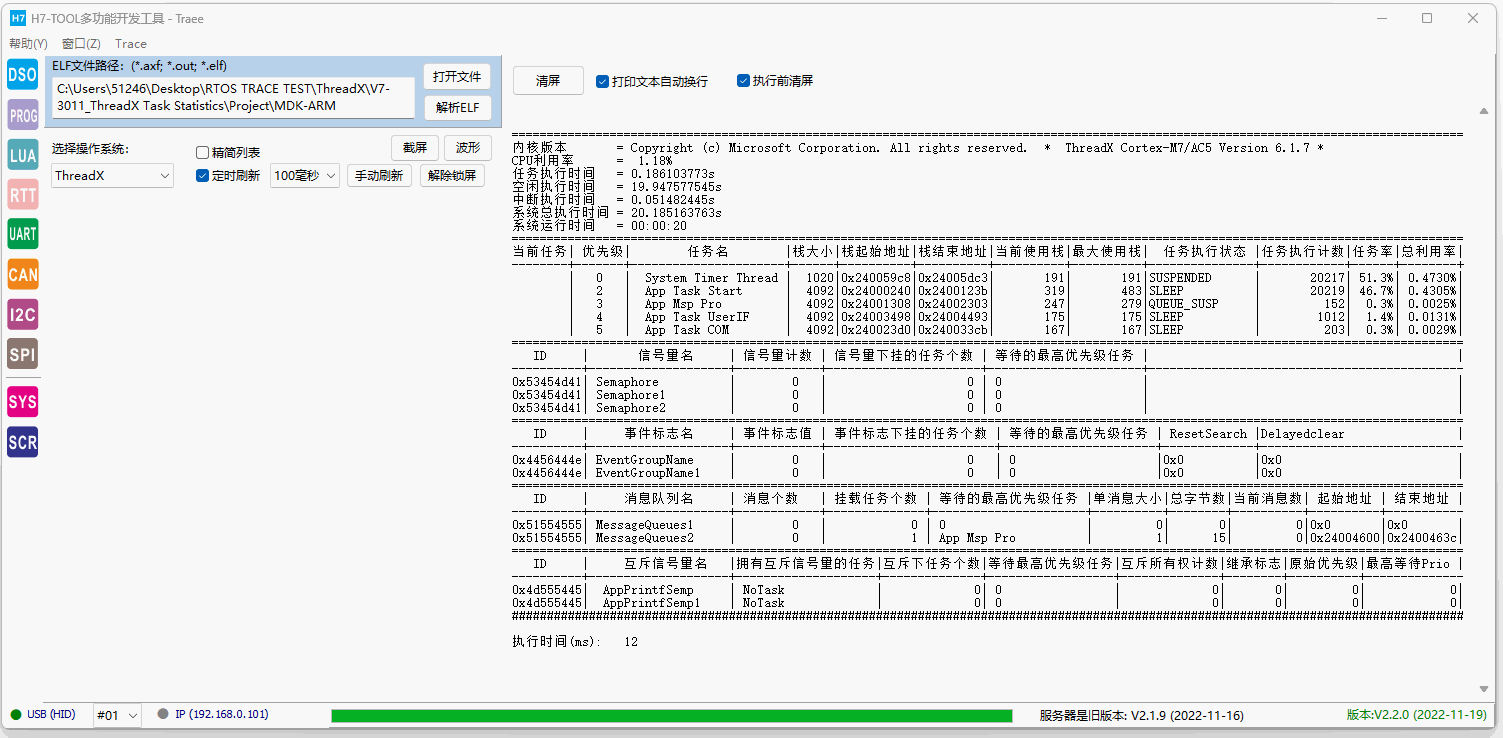
Task: Click the Semaphore1 entry
Action: tap(630, 395)
